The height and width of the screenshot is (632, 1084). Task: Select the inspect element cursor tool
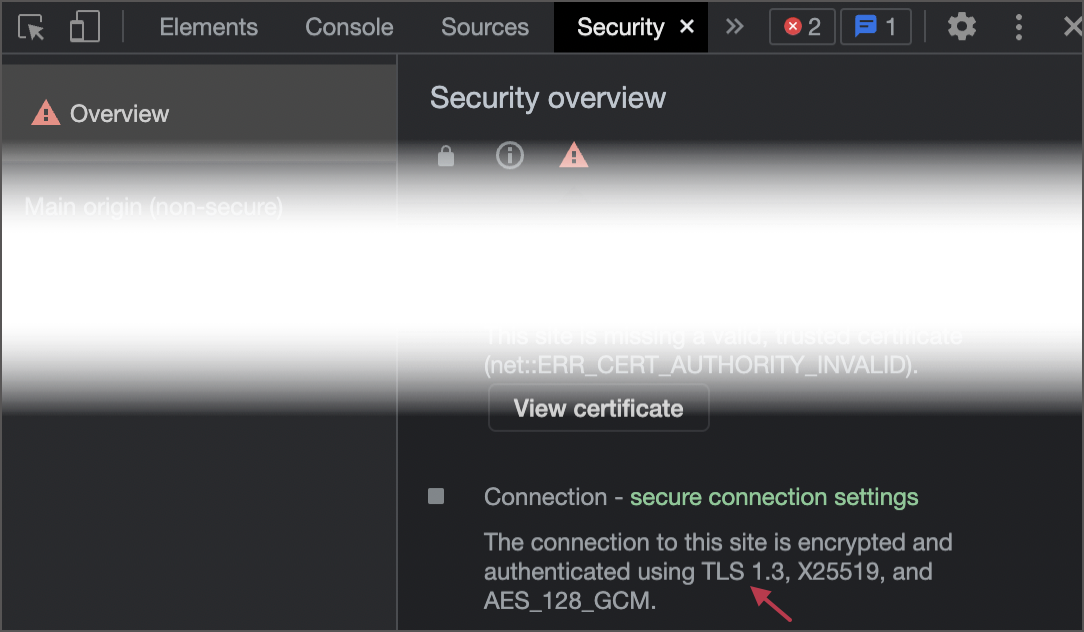tap(31, 26)
